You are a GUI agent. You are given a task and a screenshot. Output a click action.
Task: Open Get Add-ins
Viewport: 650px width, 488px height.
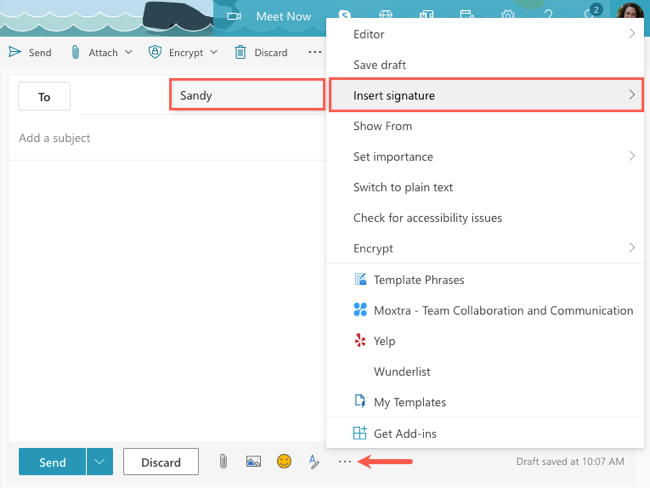click(x=404, y=433)
